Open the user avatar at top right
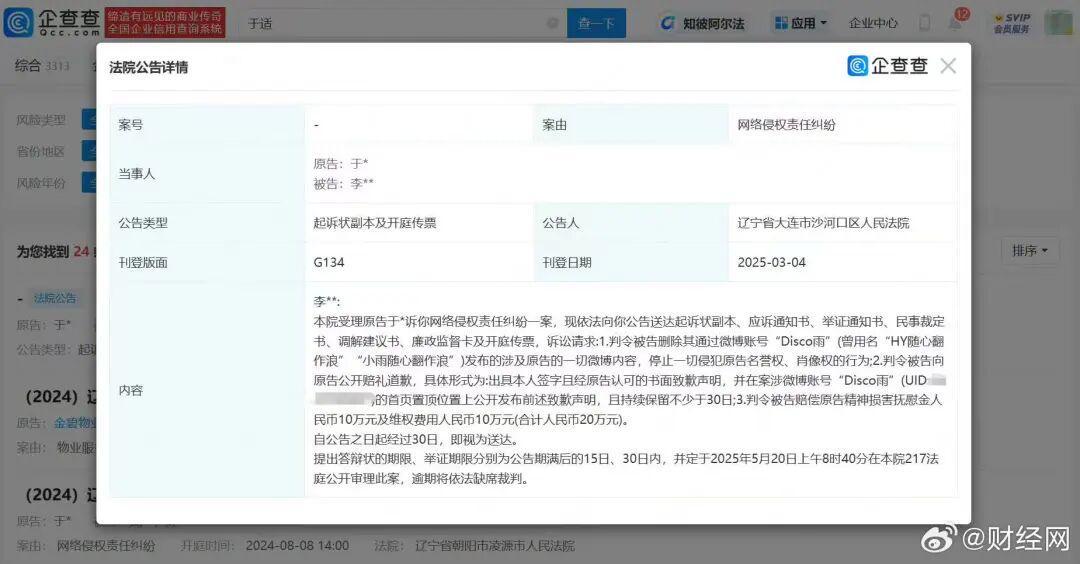The height and width of the screenshot is (564, 1080). 1057,23
